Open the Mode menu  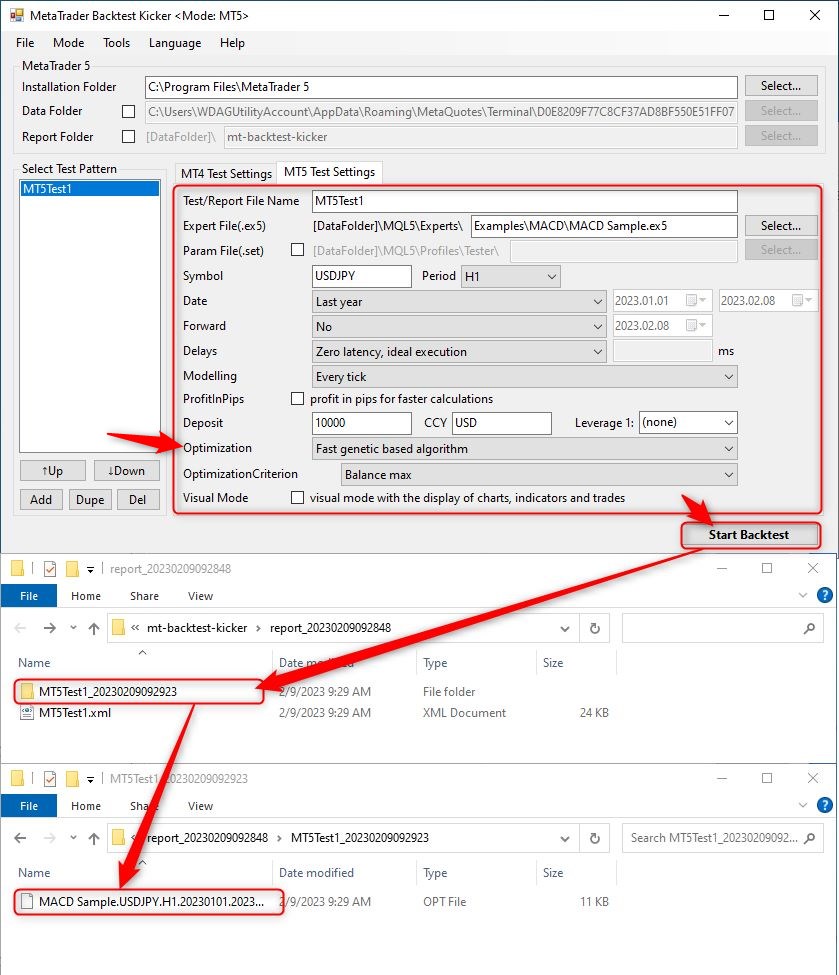[x=68, y=43]
